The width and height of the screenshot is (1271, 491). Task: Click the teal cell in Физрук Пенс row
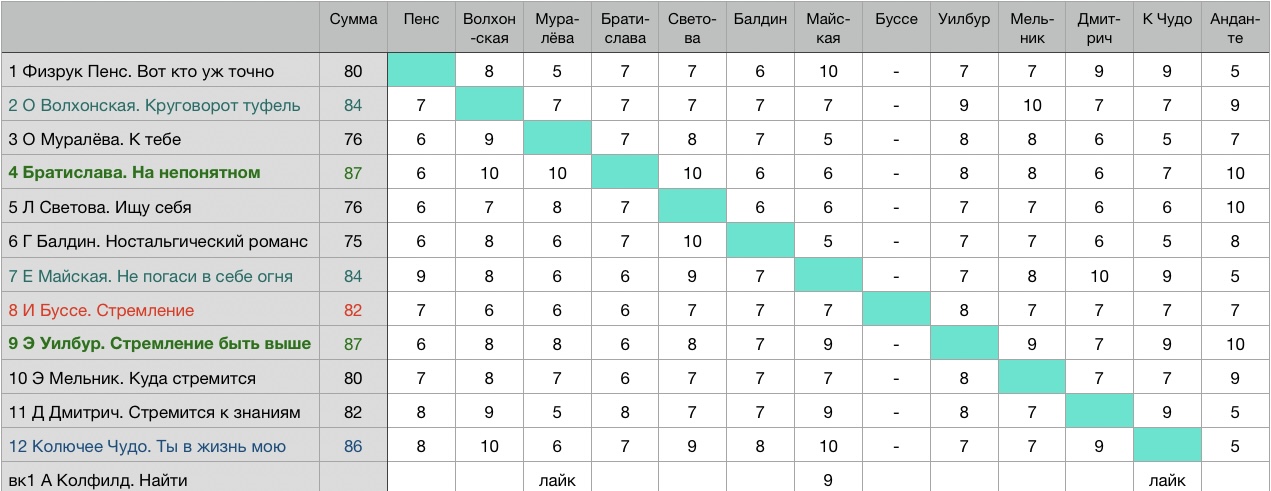click(421, 71)
